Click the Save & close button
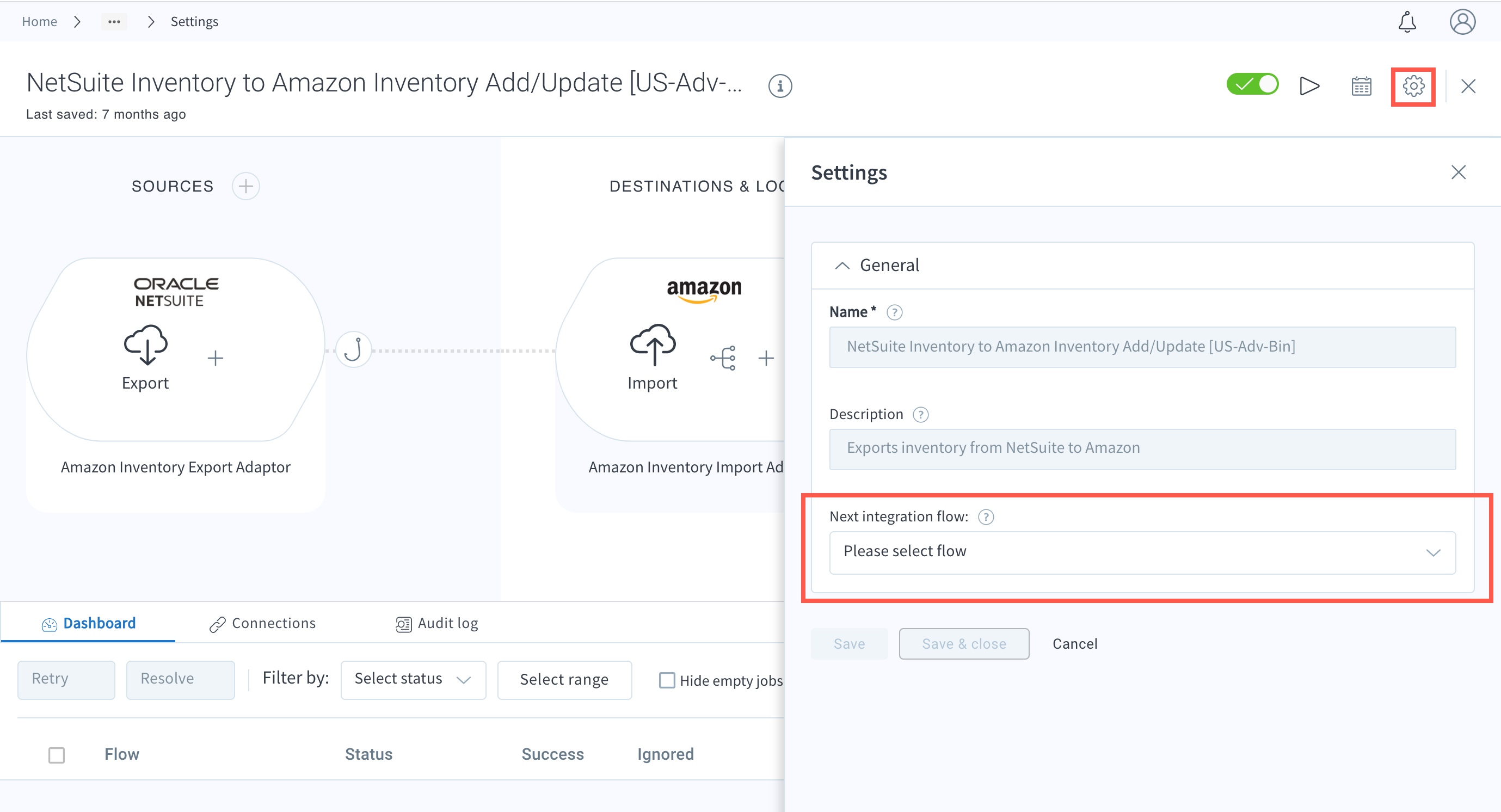1501x812 pixels. click(x=964, y=644)
